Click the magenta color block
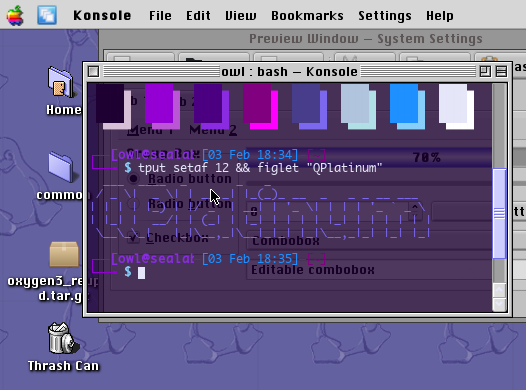The width and height of the screenshot is (526, 390). [257, 104]
